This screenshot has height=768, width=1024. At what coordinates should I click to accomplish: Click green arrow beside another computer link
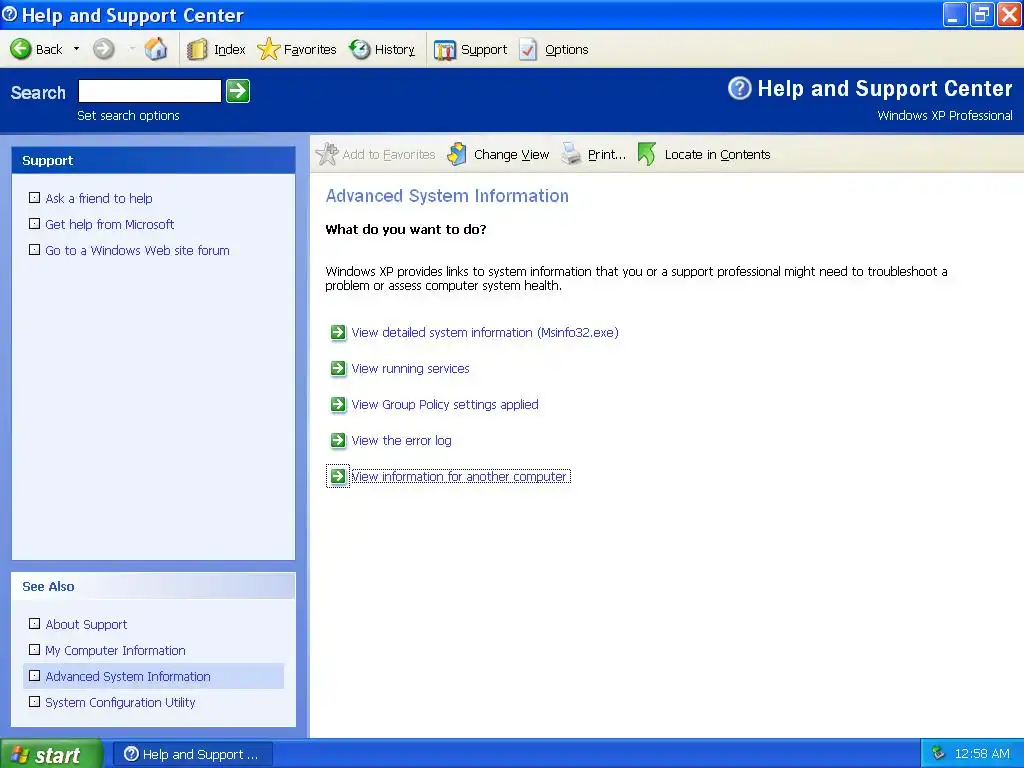[338, 476]
